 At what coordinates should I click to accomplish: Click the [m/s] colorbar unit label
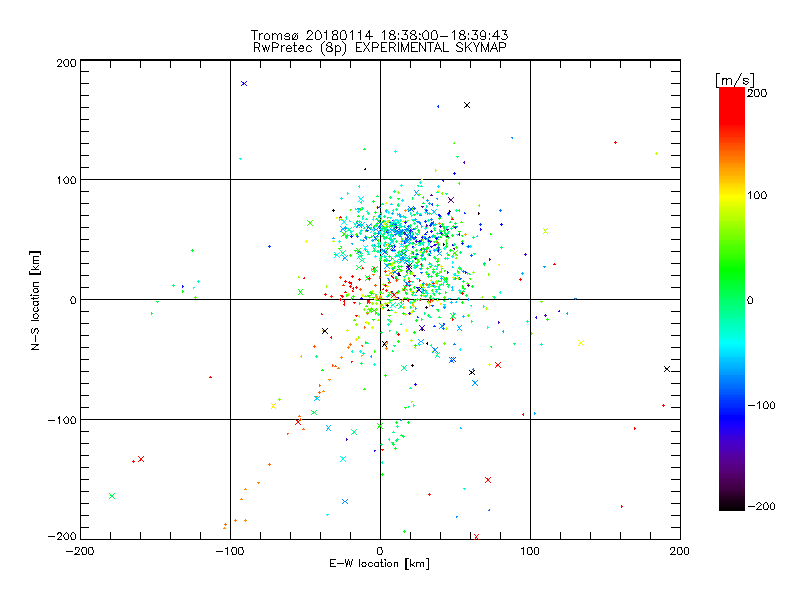(735, 80)
